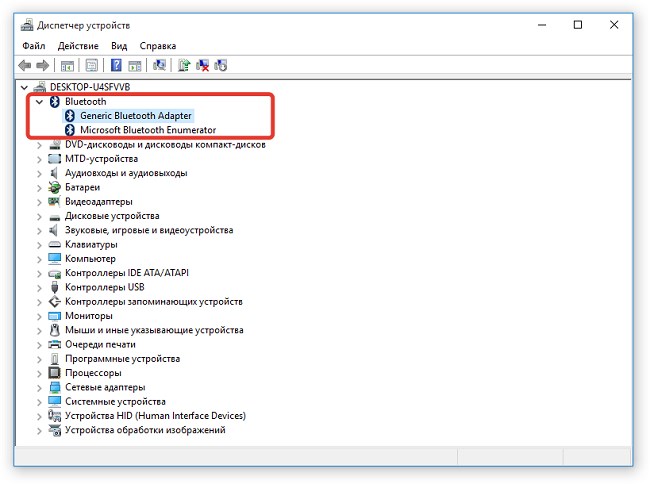
Task: Minimize the Диспетчер устройств window
Action: pos(542,25)
